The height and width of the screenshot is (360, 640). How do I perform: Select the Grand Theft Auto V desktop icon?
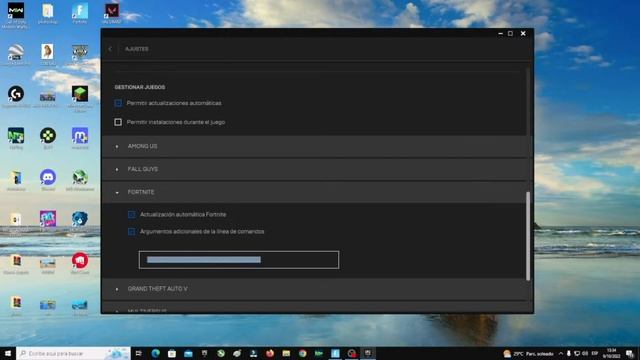(x=80, y=52)
